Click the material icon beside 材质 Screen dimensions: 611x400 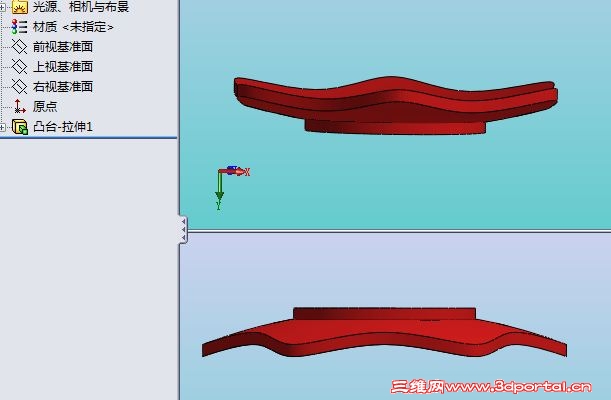point(19,27)
